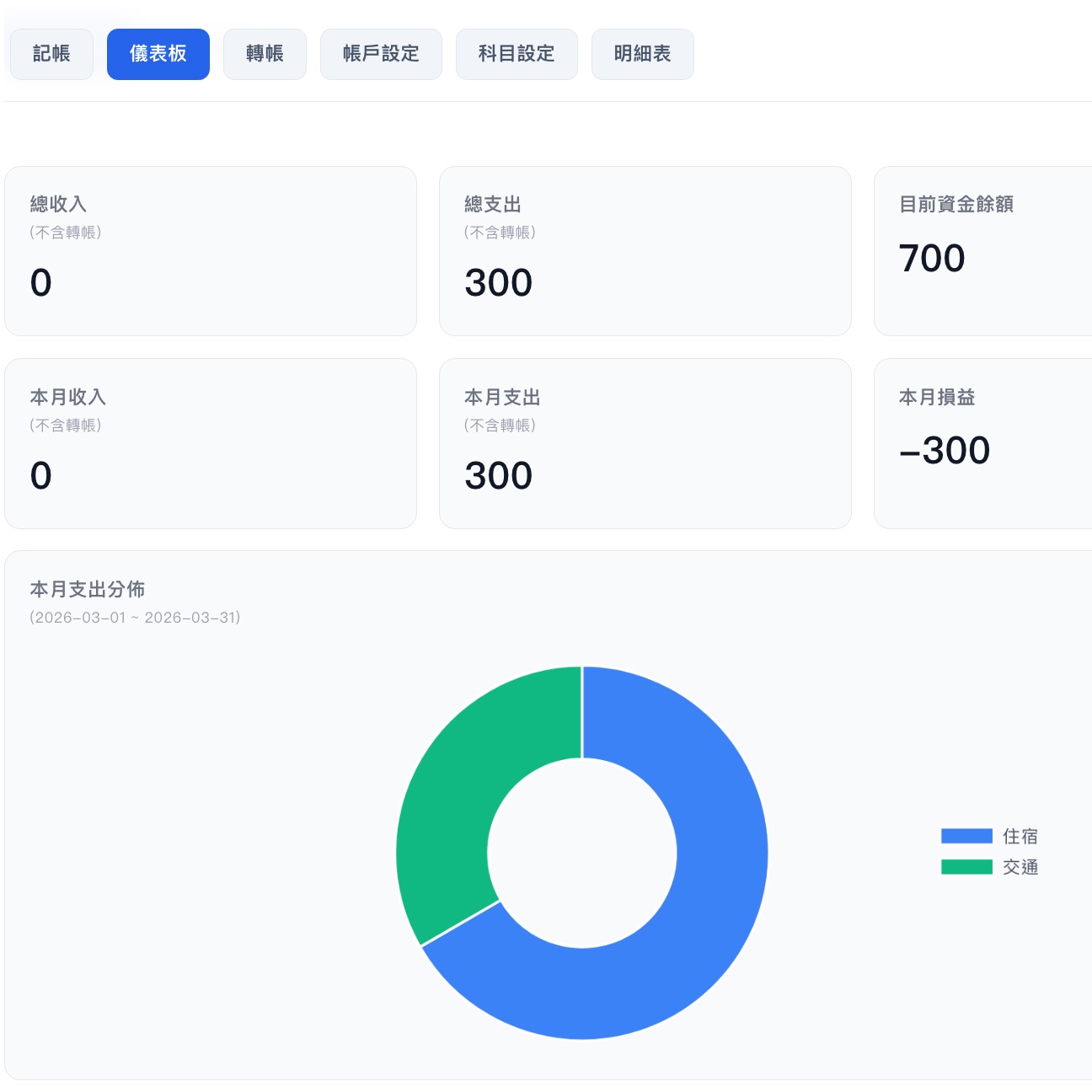Image resolution: width=1092 pixels, height=1092 pixels.
Task: Open 科目設定 tab
Action: click(517, 54)
